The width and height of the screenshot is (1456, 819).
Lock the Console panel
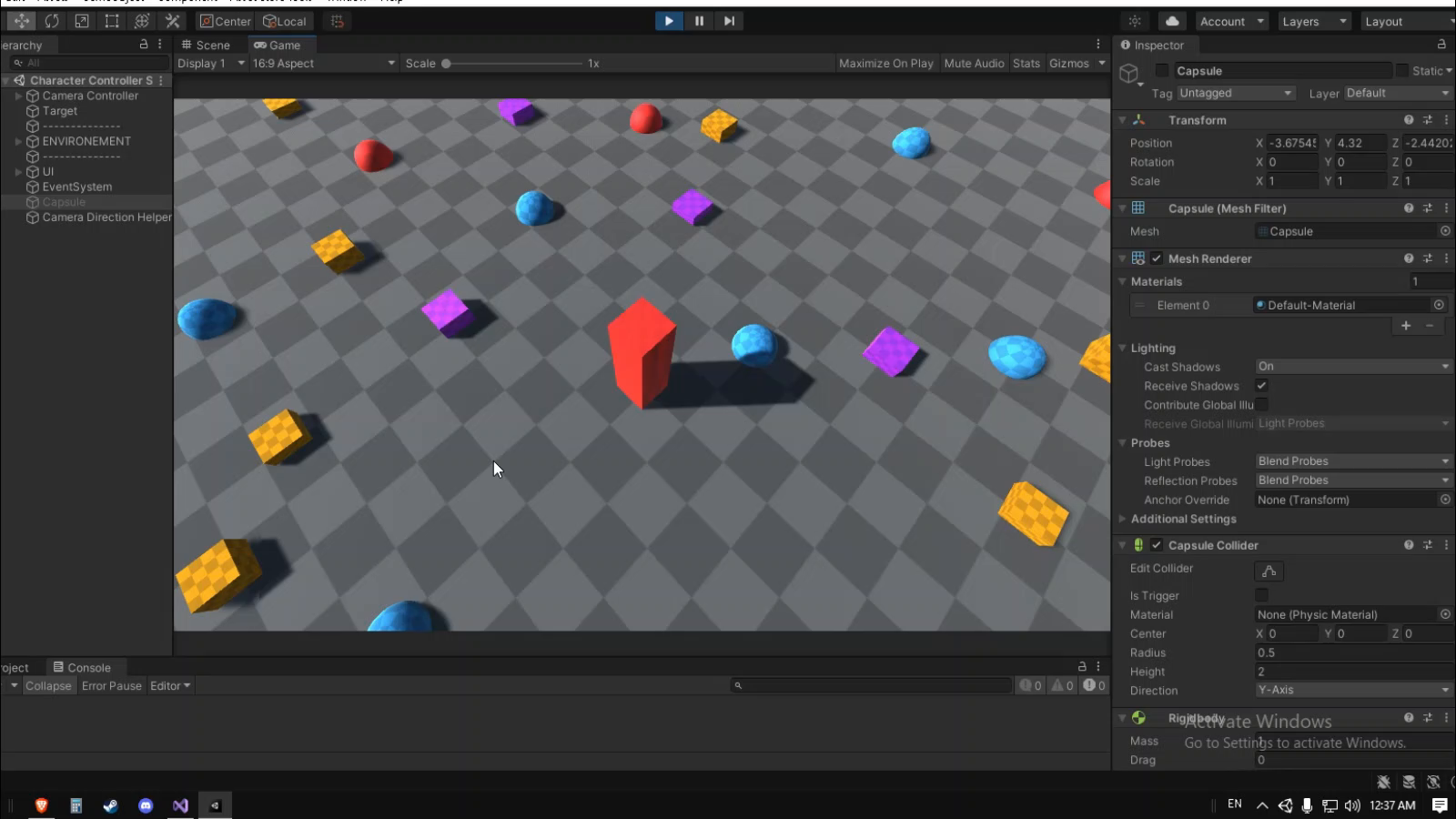pos(1082,666)
